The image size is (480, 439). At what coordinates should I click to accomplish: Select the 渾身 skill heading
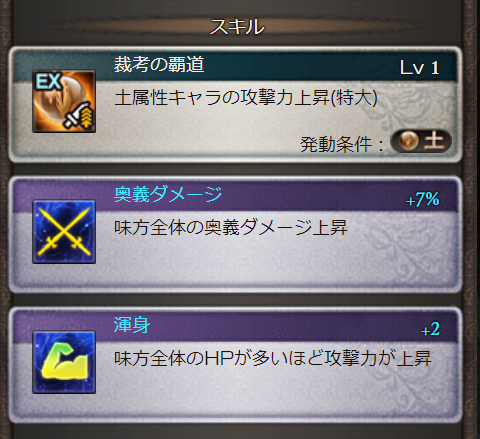[132, 325]
